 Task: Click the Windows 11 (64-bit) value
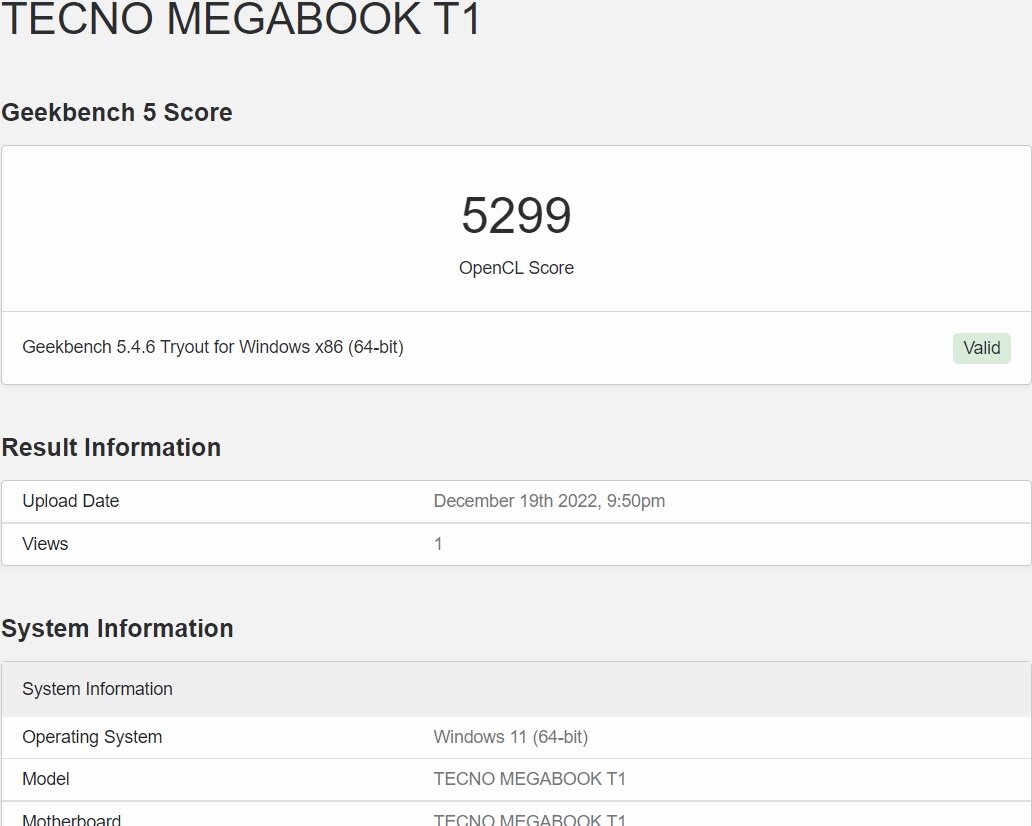[511, 737]
